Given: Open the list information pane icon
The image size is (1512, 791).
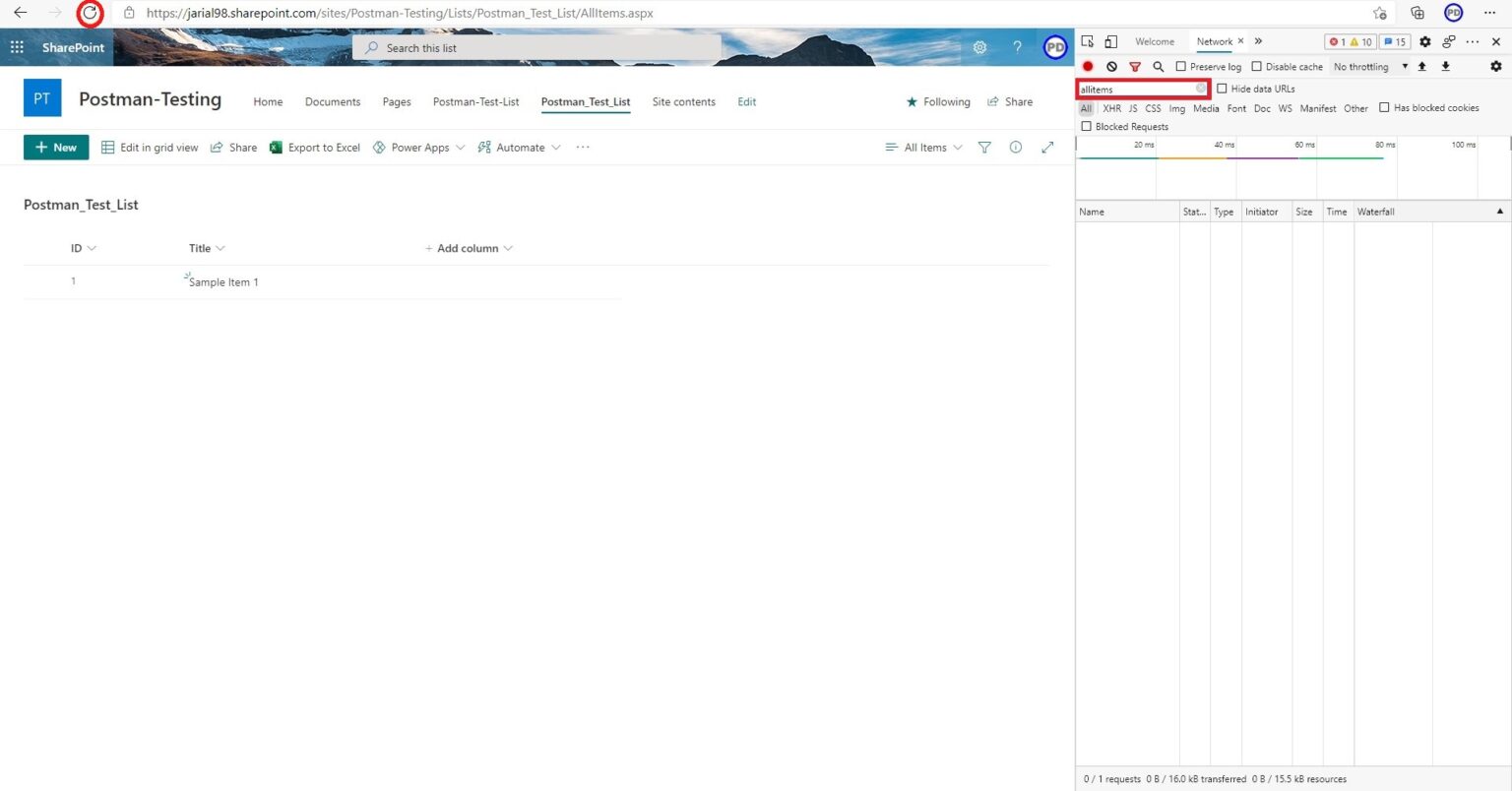Looking at the screenshot, I should pos(1016,148).
